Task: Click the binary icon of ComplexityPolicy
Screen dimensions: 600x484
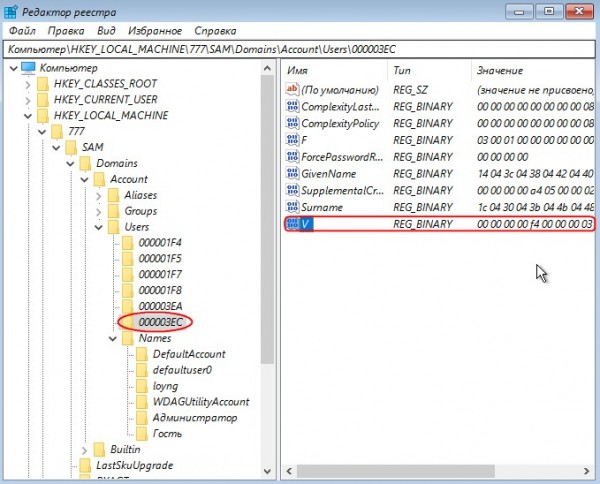Action: point(292,123)
